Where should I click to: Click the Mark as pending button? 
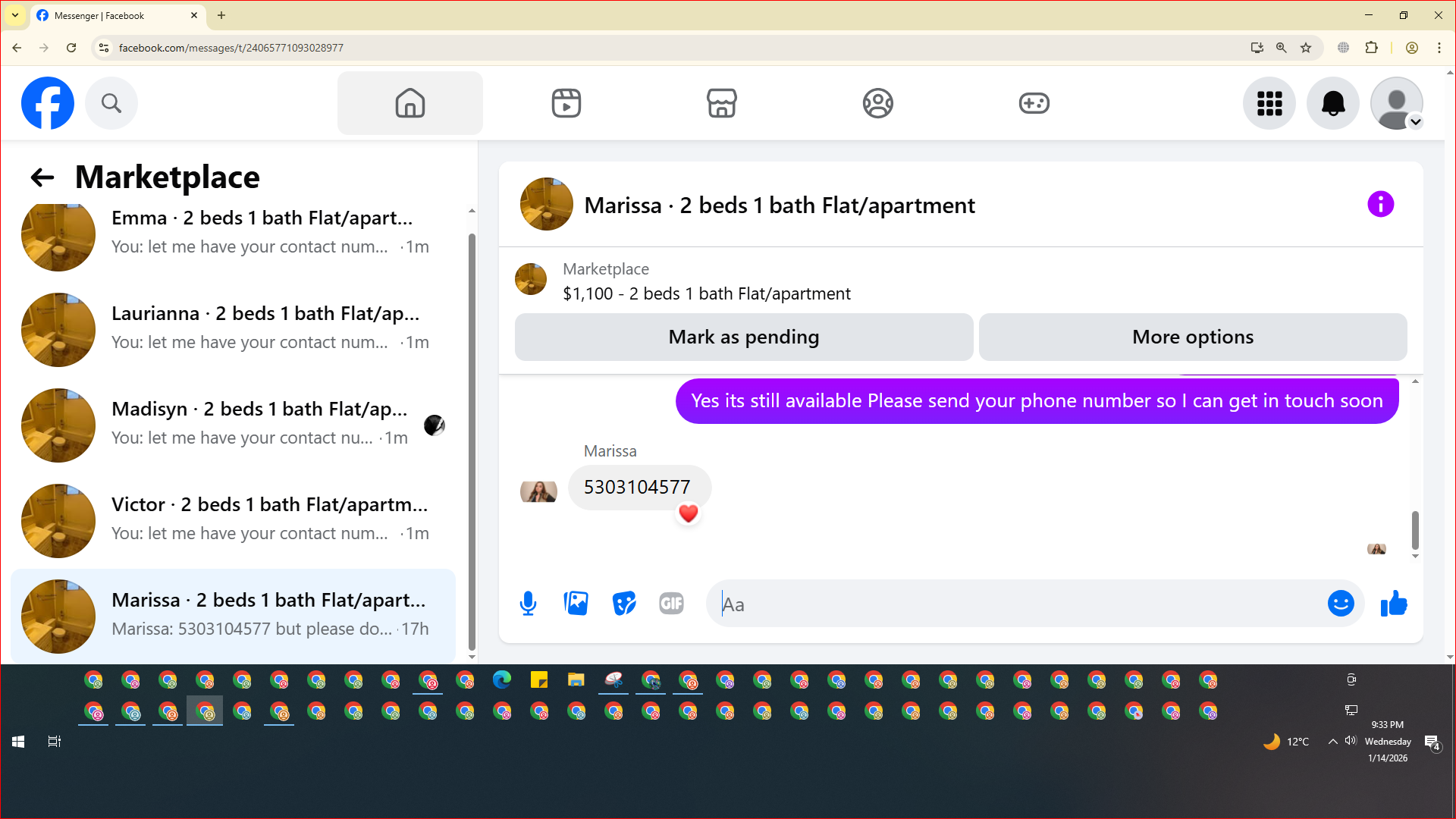click(x=743, y=337)
